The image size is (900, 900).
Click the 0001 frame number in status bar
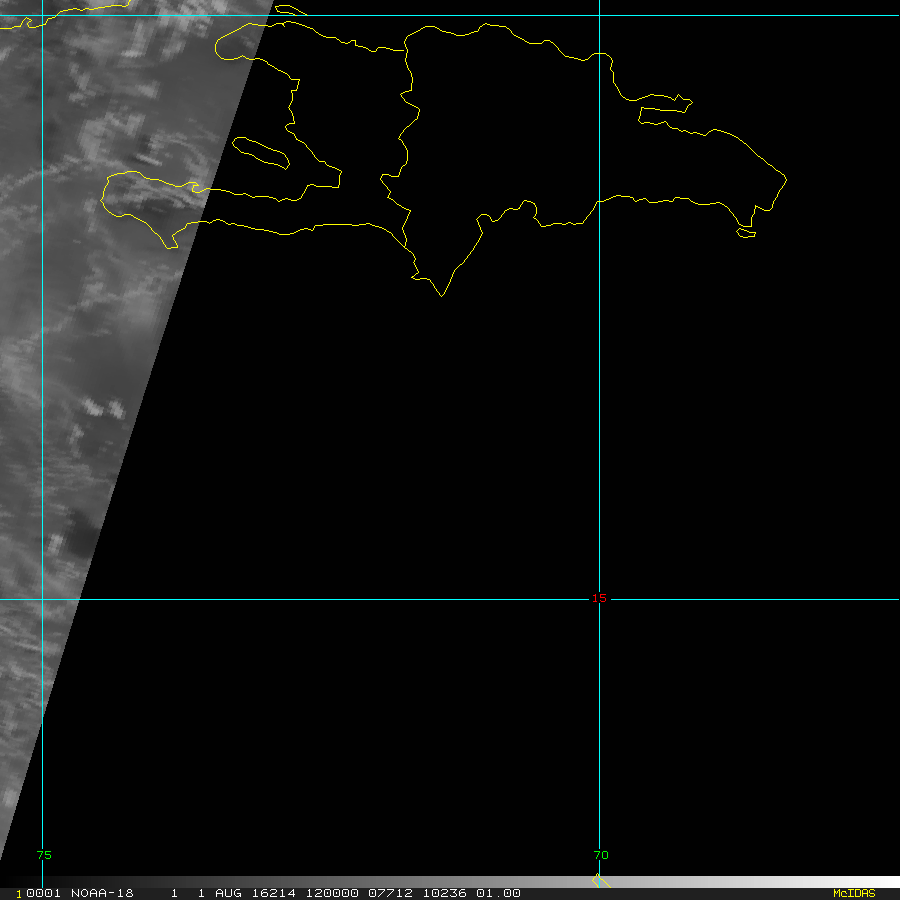[42, 893]
